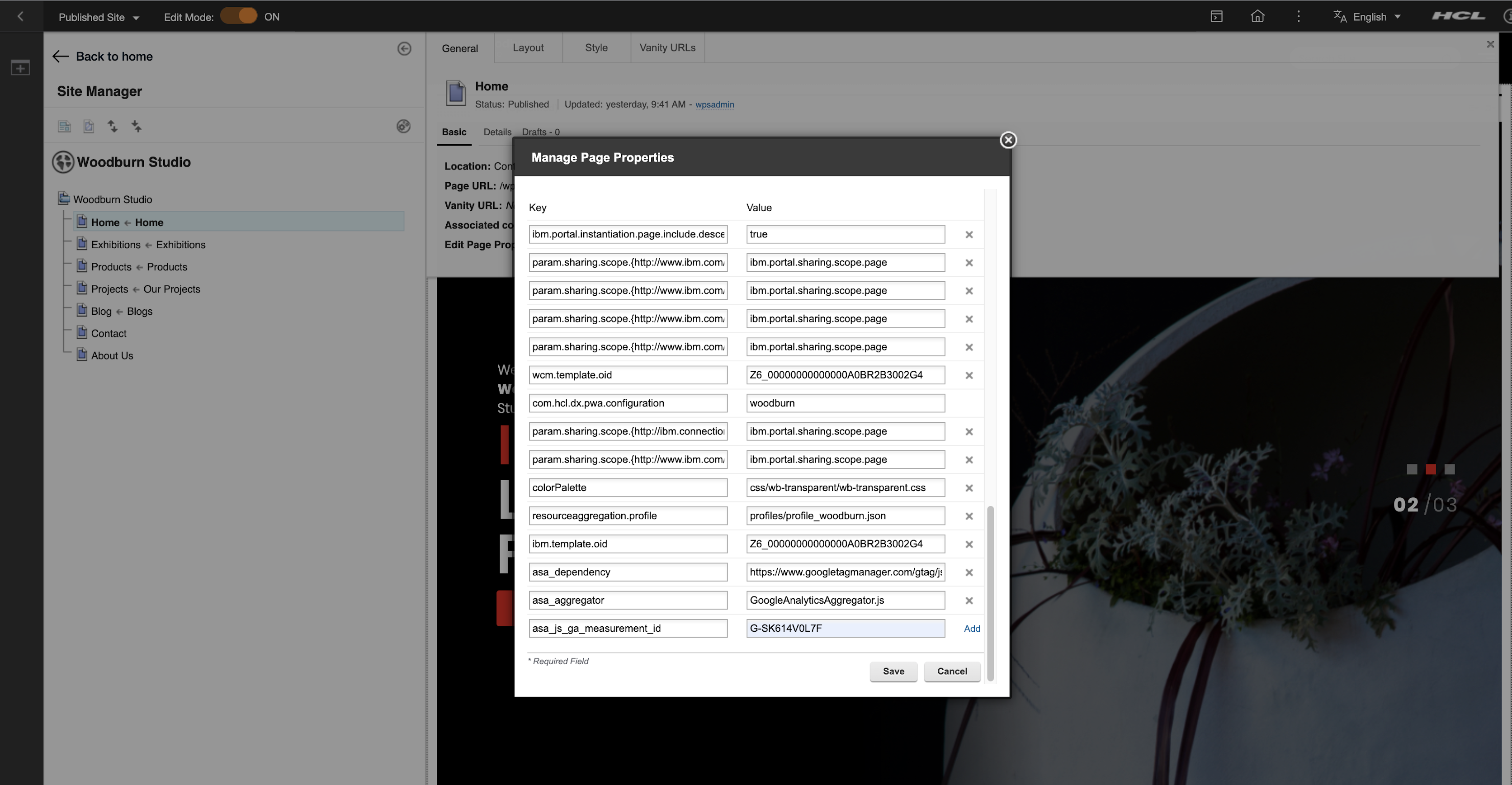Image resolution: width=1512 pixels, height=785 pixels.
Task: Click Add to insert the asa_js_ga_measurement_id property
Action: coord(971,628)
